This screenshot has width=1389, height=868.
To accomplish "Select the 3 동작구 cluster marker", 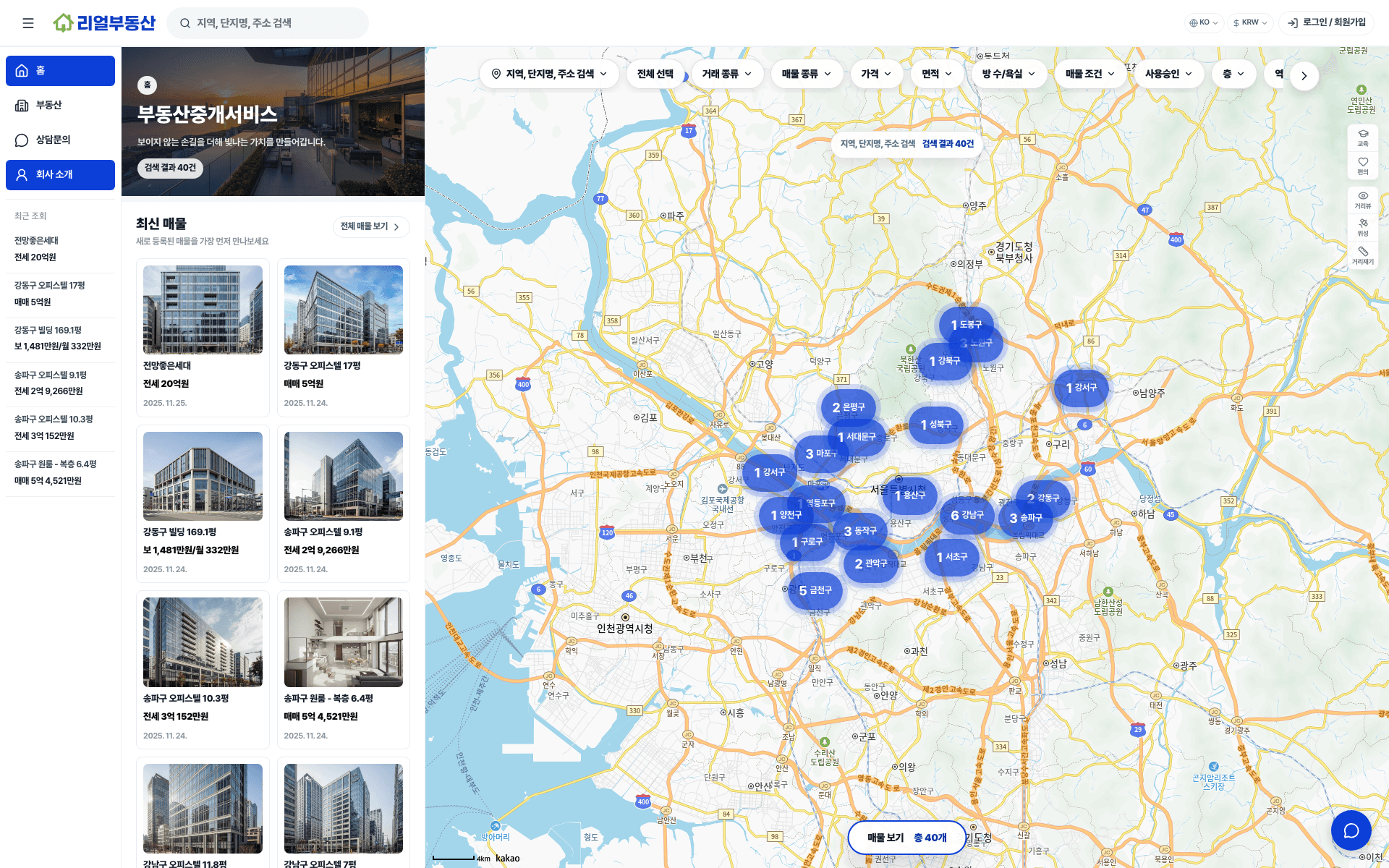I will click(x=860, y=531).
